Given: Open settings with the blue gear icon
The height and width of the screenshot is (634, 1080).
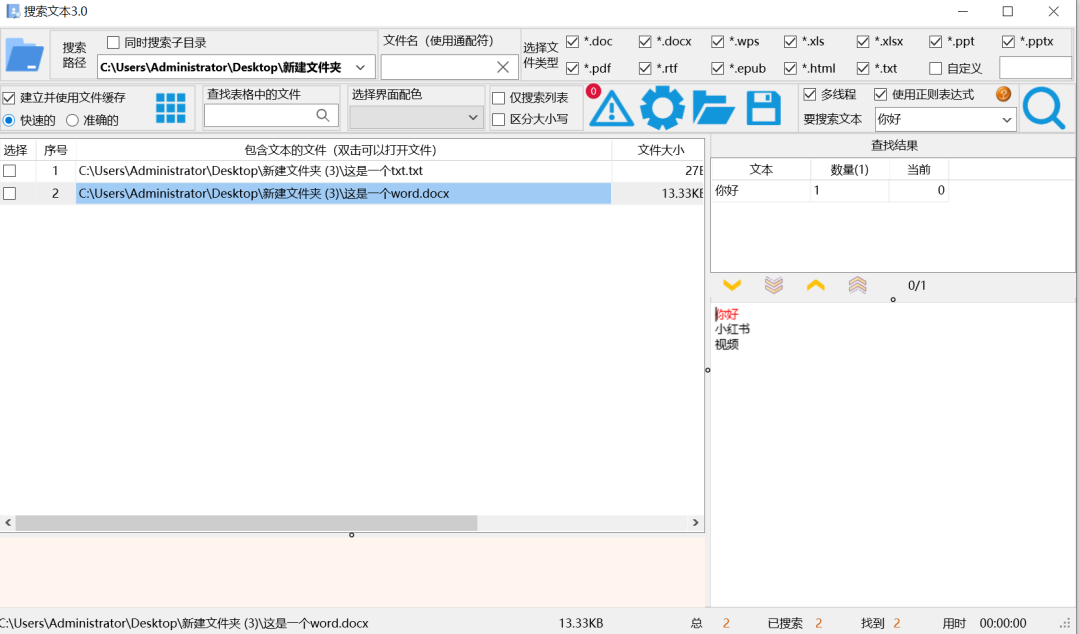Looking at the screenshot, I should (662, 109).
